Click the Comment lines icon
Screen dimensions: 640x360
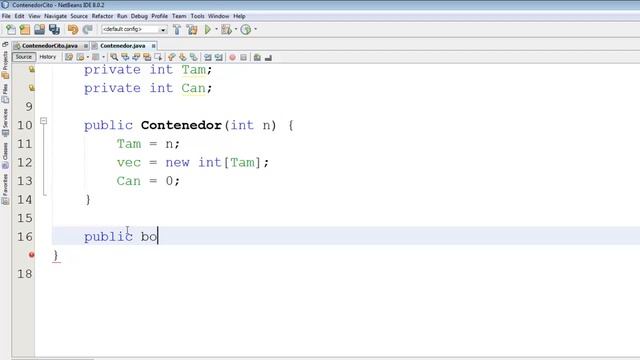tap(257, 58)
